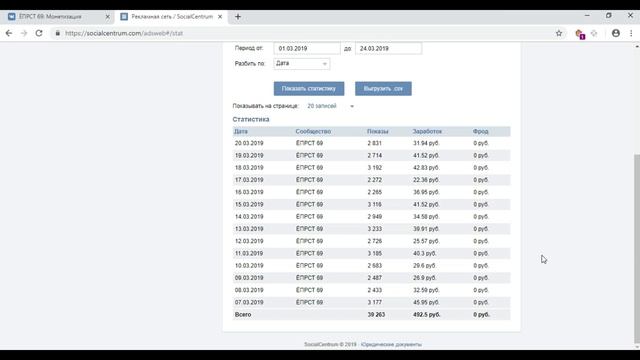Sort by the Показы column header

(378, 131)
